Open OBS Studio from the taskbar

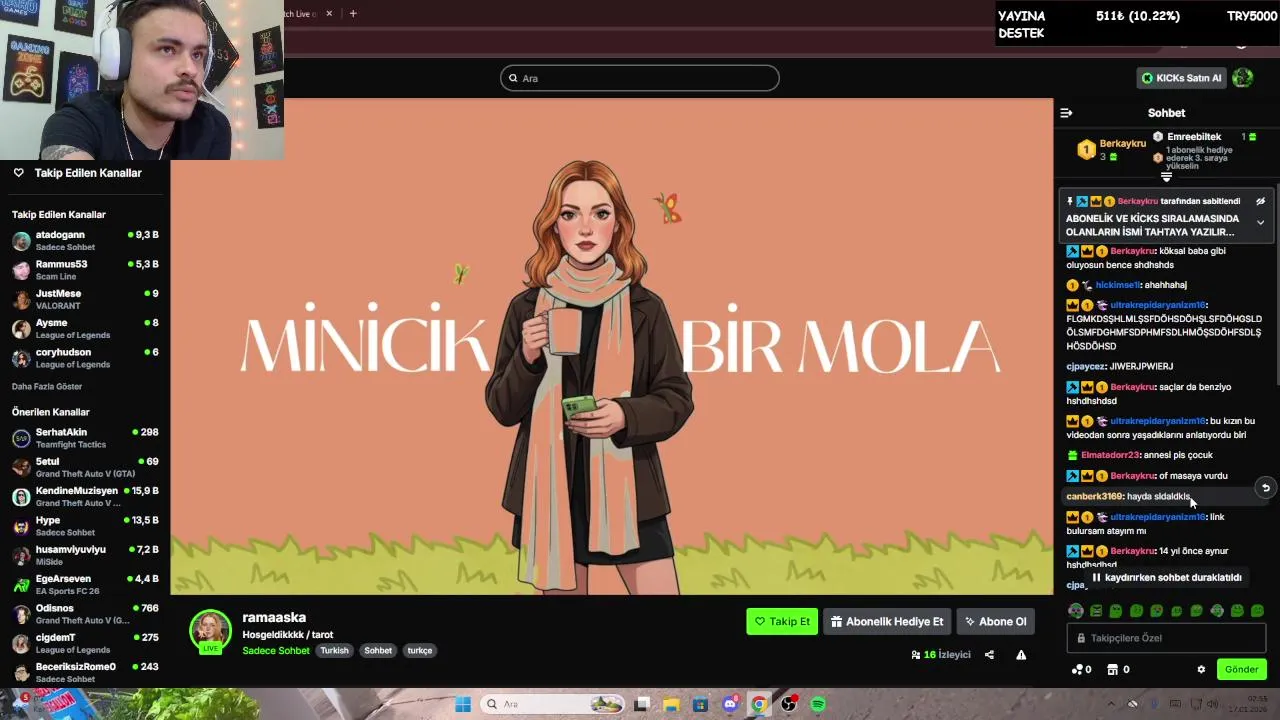coord(789,704)
